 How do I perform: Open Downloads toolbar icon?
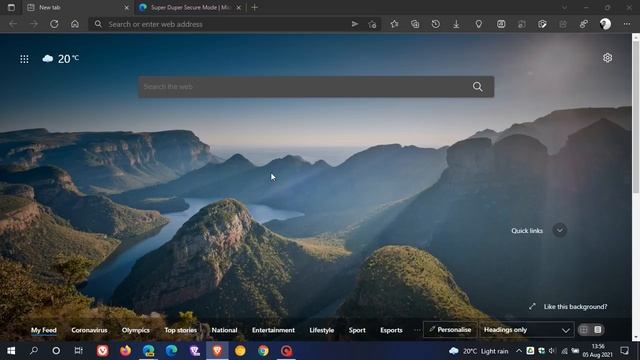(x=456, y=24)
